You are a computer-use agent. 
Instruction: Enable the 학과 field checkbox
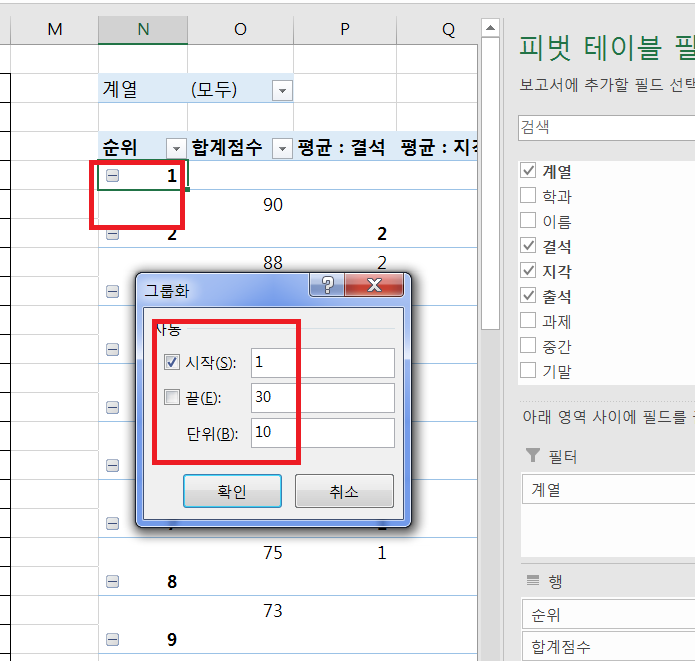tap(528, 197)
